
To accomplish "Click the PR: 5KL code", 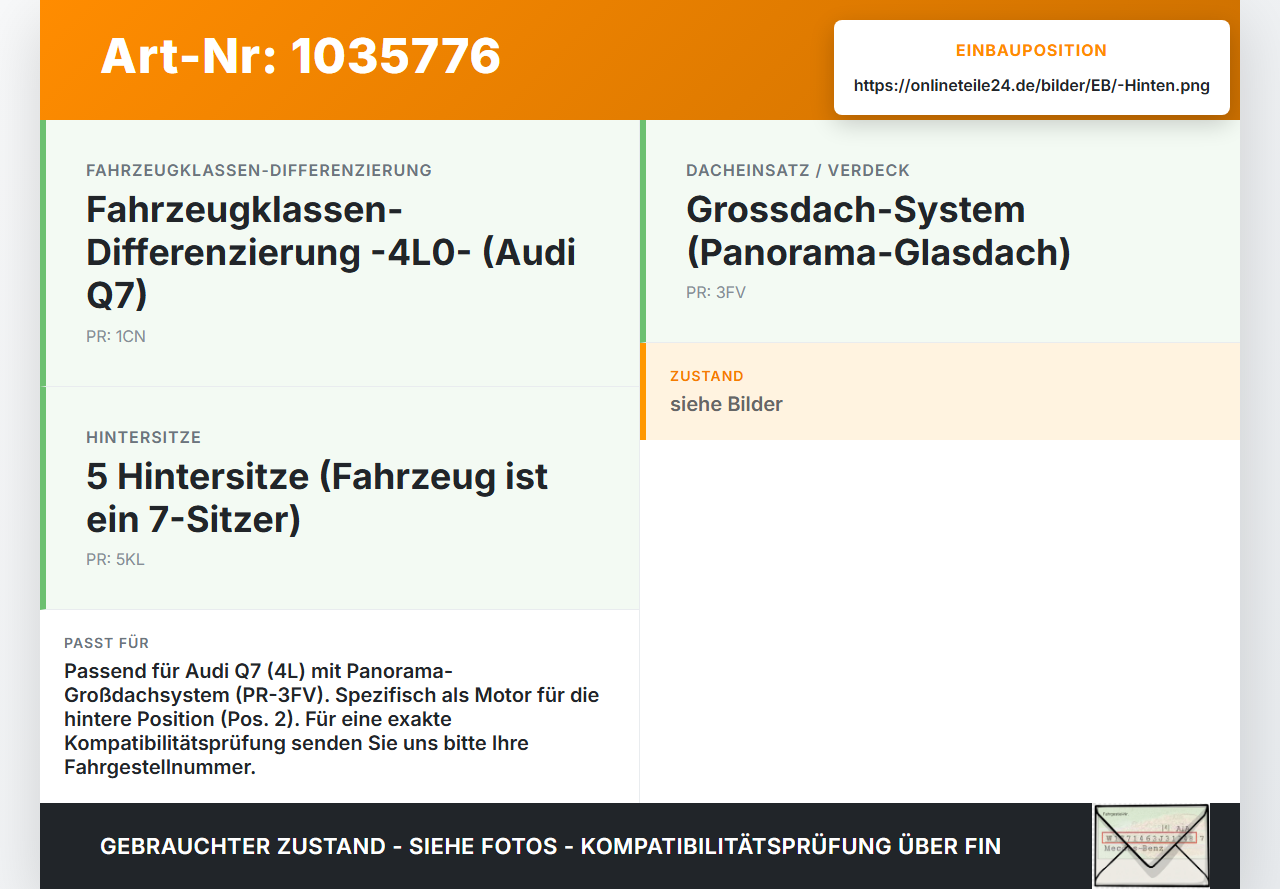I will tap(115, 560).
